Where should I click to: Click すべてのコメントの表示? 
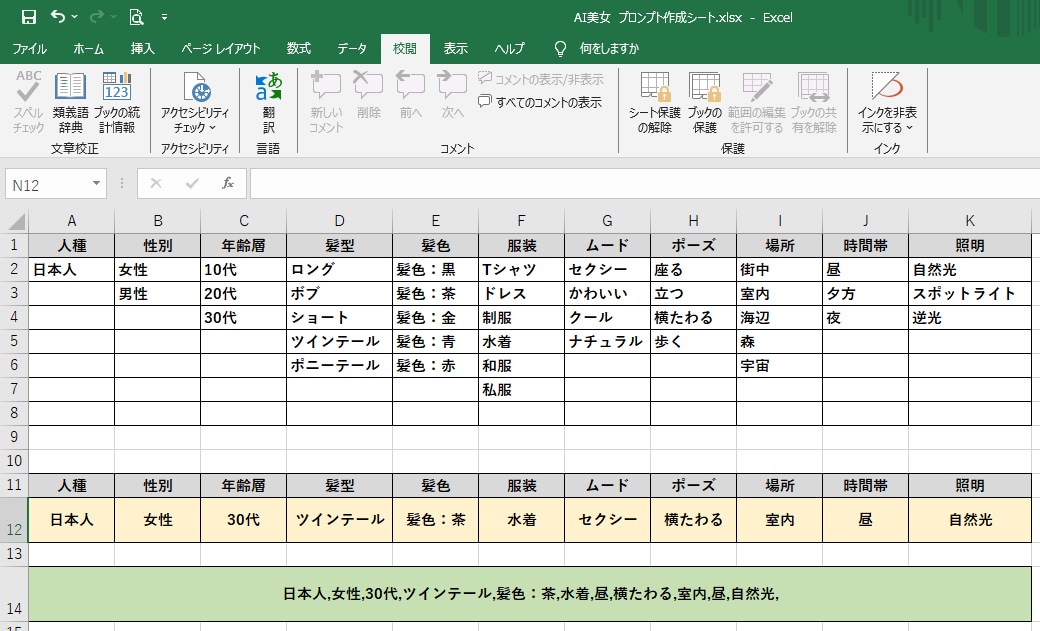tap(540, 102)
